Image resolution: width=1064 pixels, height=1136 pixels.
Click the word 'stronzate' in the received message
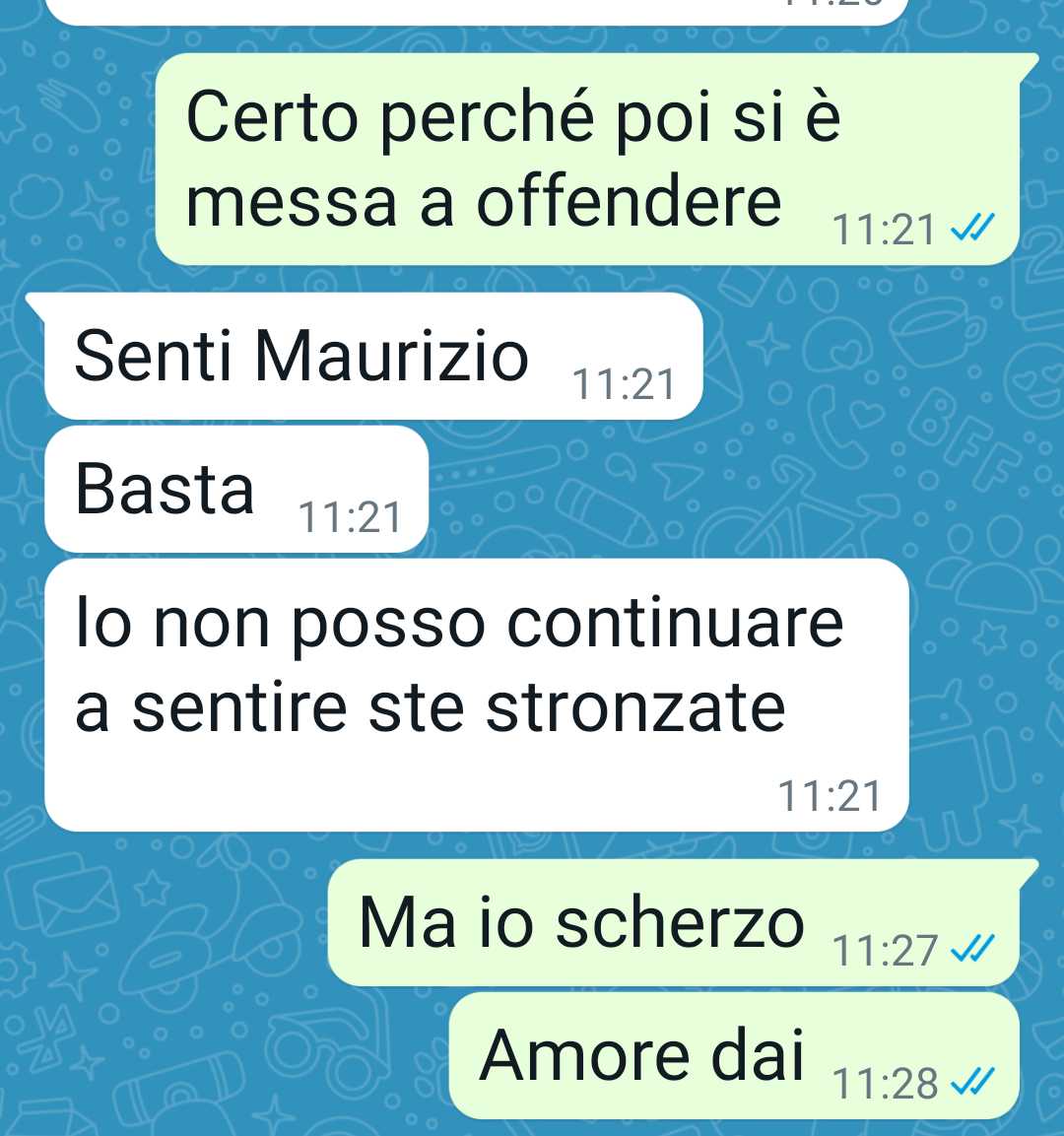635,707
